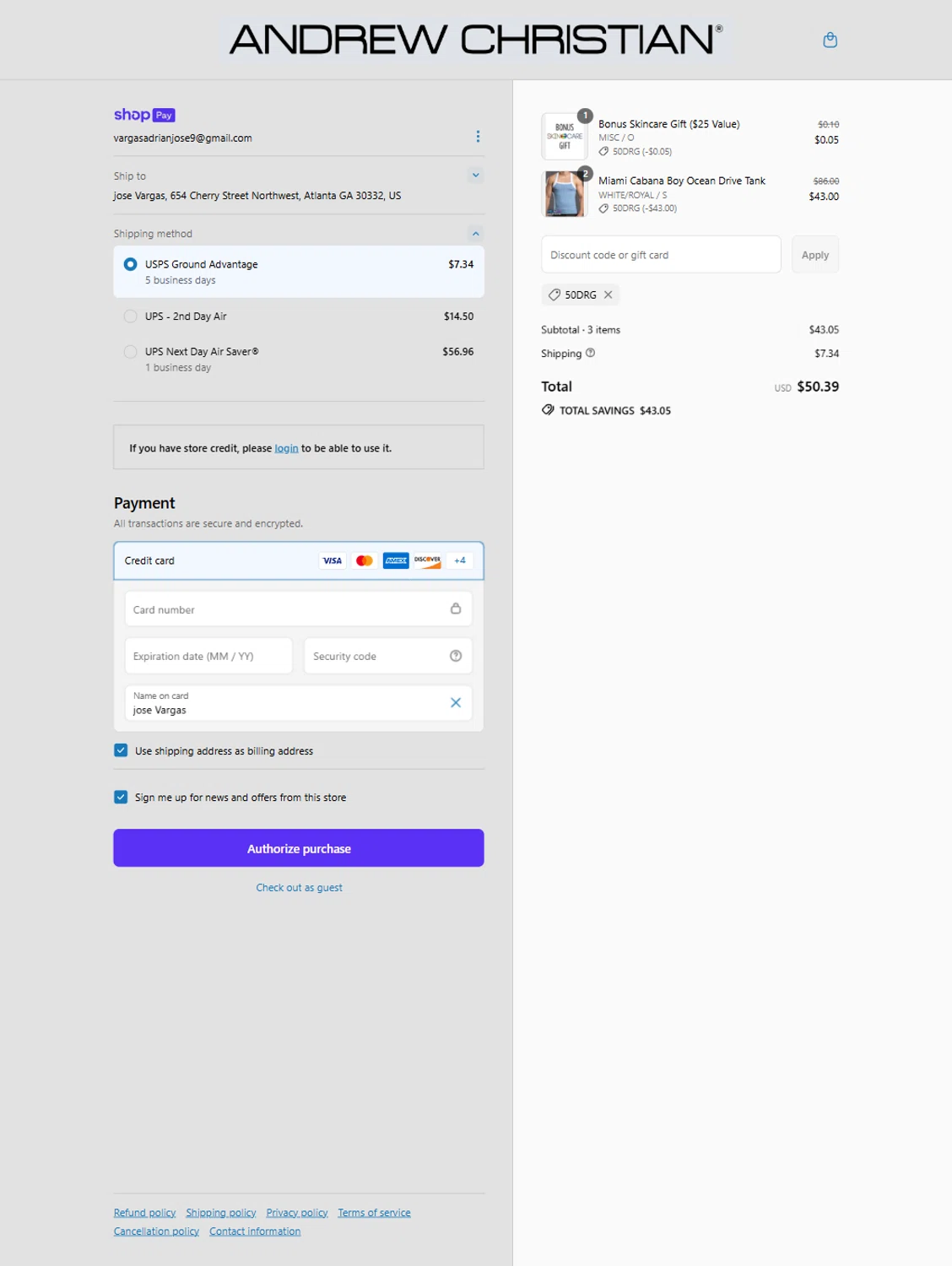Screen dimensions: 952x1266
Task: Click the Apply discount button
Action: click(x=815, y=255)
